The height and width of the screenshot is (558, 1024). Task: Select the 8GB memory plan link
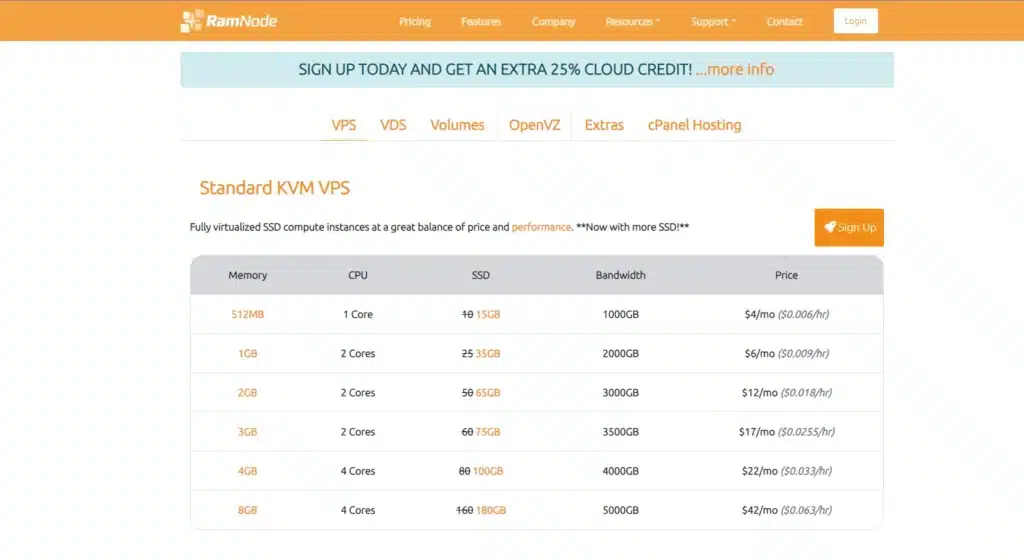[248, 510]
